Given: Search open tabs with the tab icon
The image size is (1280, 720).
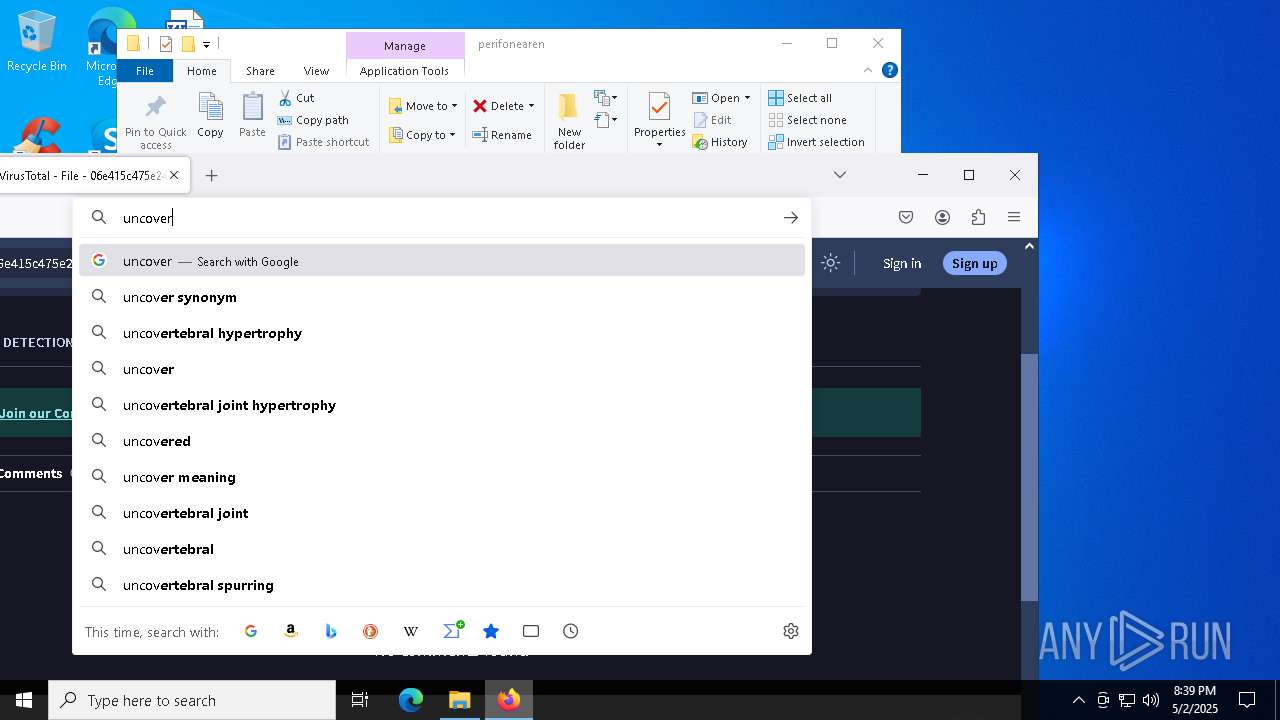Looking at the screenshot, I should click(531, 631).
